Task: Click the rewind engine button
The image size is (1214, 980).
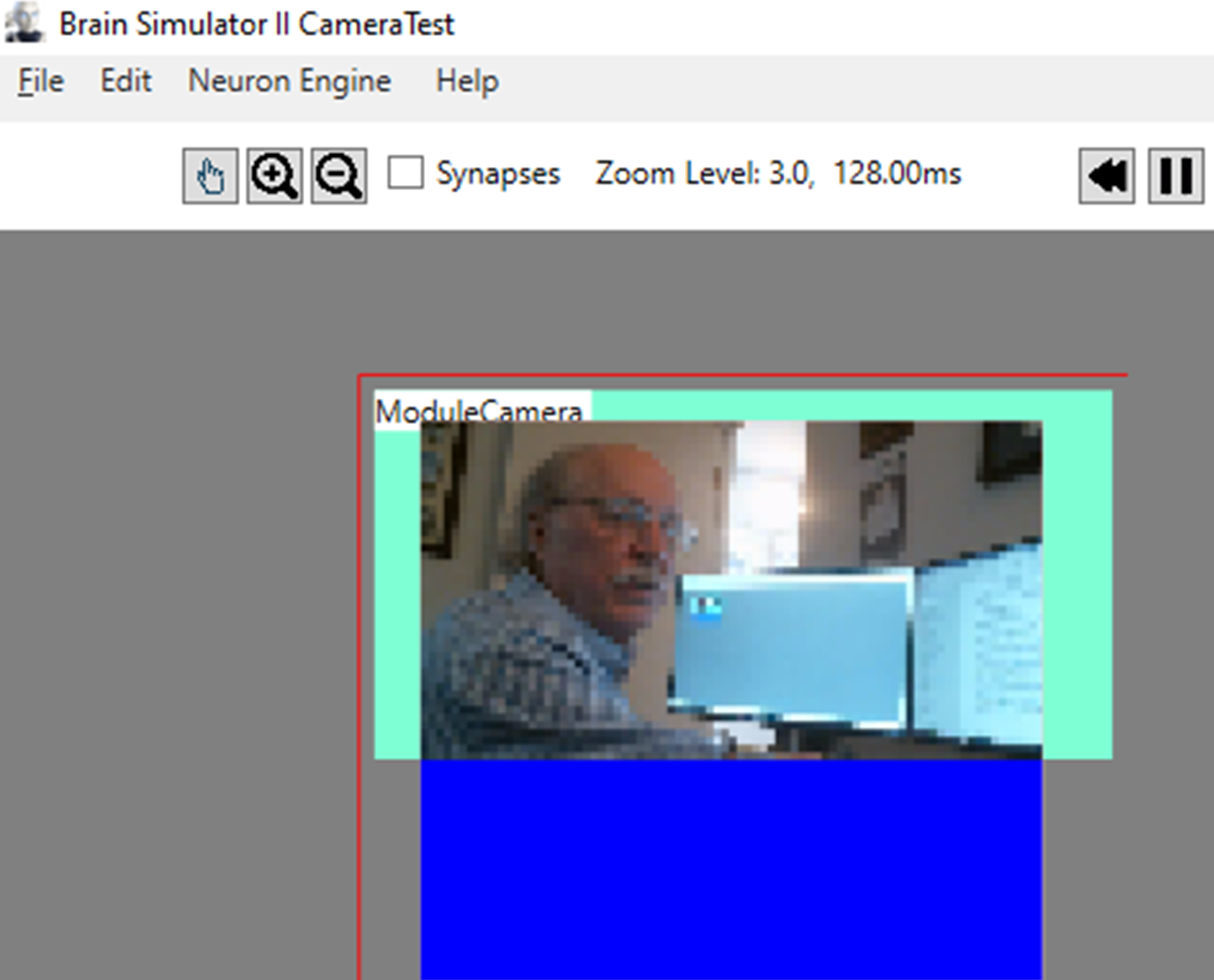Action: tap(1107, 175)
